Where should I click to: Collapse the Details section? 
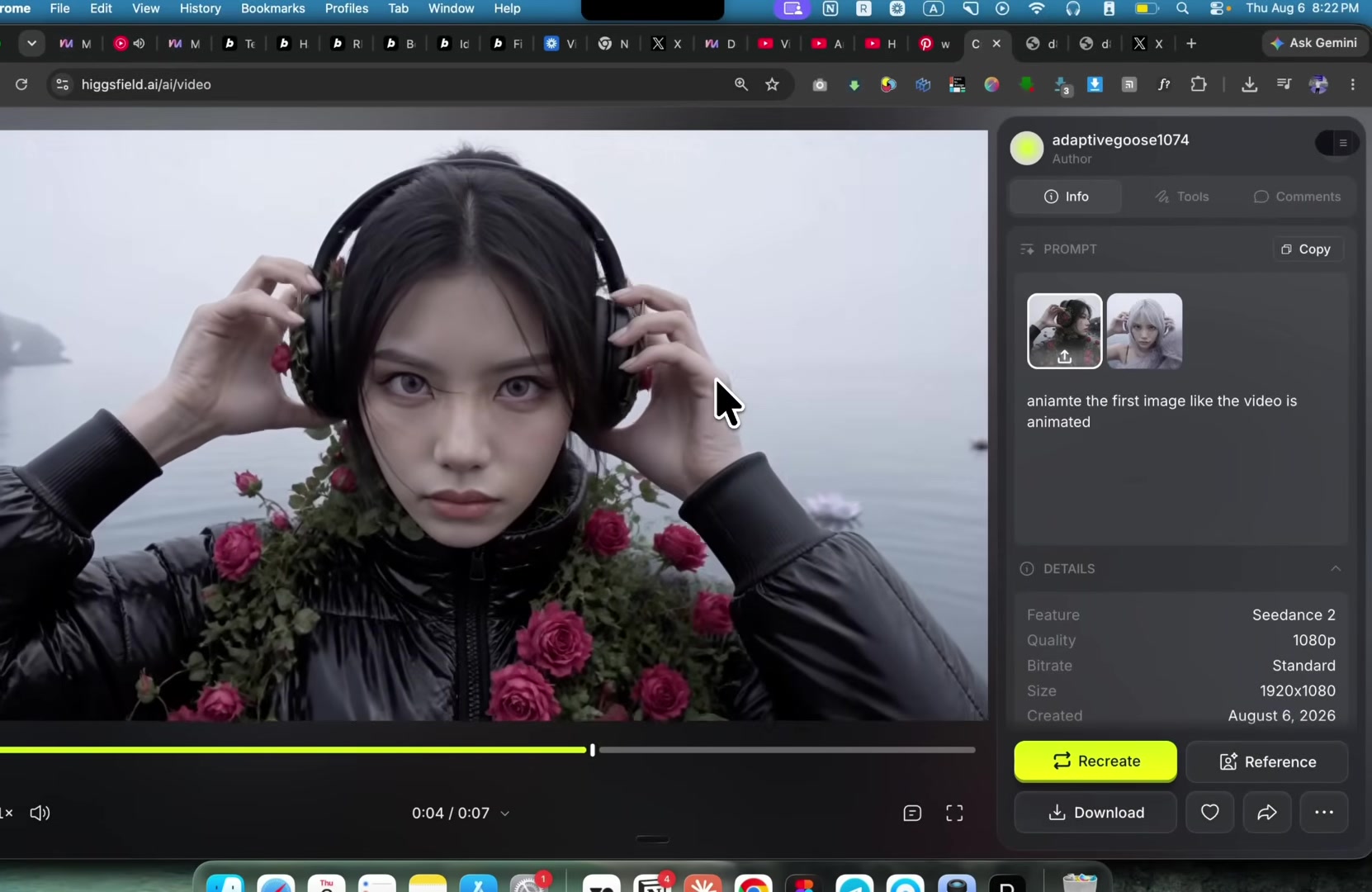(x=1336, y=568)
